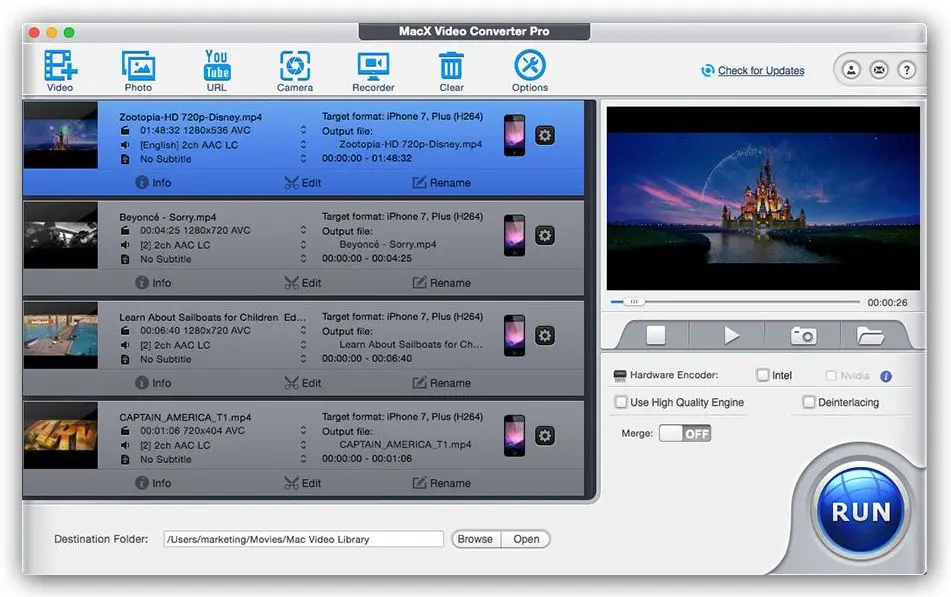
Task: Take a snapshot using the preview camera icon
Action: [x=803, y=335]
